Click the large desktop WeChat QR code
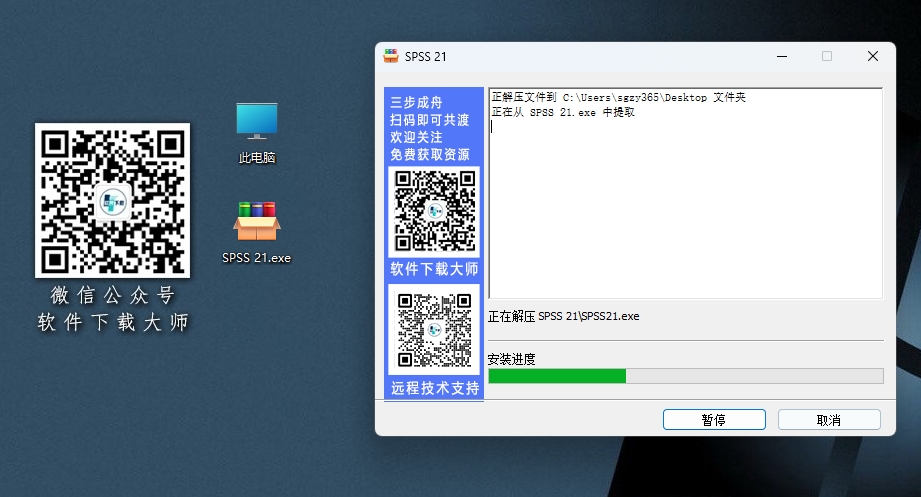Image resolution: width=921 pixels, height=497 pixels. [112, 200]
